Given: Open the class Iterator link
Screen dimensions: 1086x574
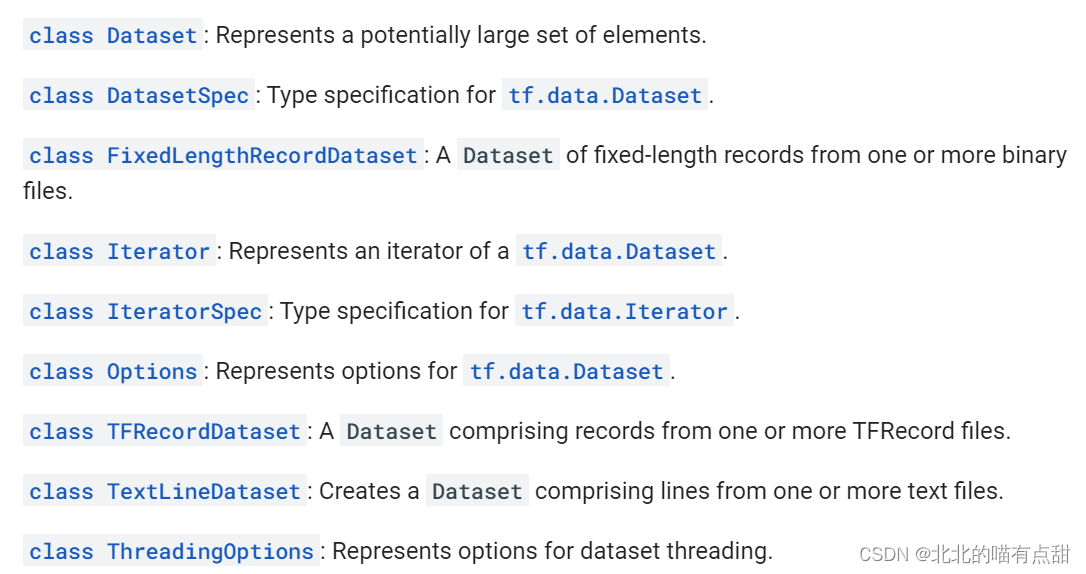Looking at the screenshot, I should click(119, 251).
